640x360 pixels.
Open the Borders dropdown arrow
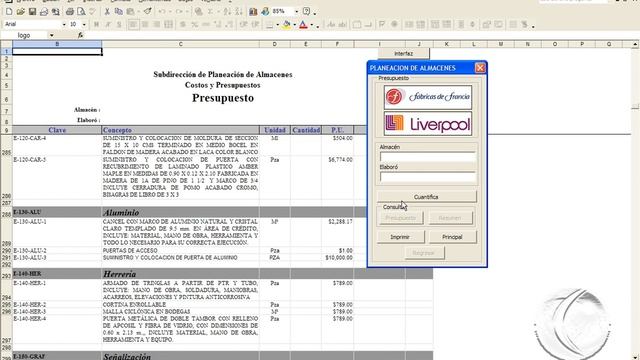pos(277,24)
